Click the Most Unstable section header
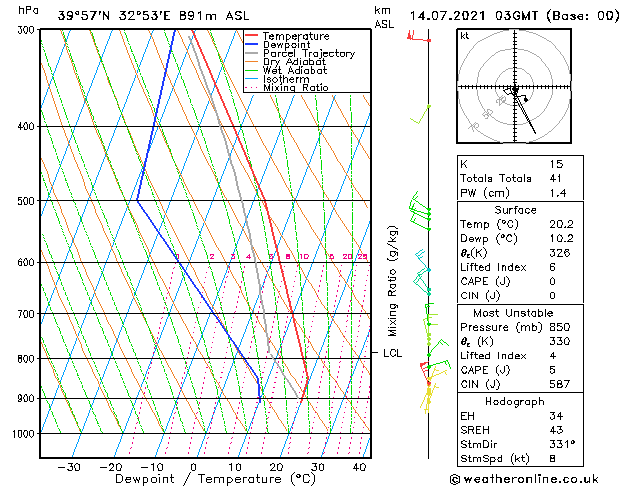The image size is (629, 486). click(515, 312)
